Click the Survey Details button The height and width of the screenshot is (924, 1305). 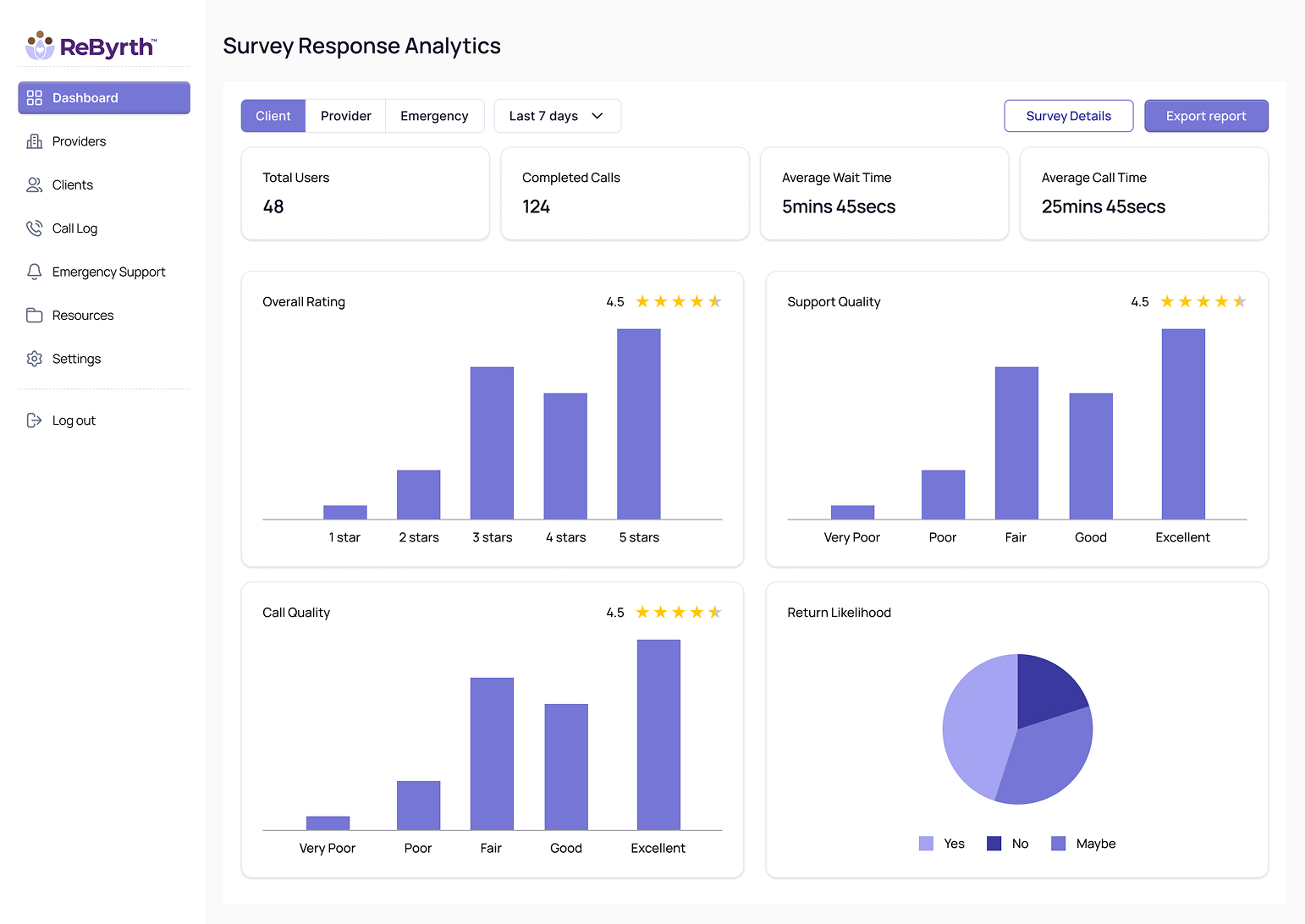(x=1068, y=116)
